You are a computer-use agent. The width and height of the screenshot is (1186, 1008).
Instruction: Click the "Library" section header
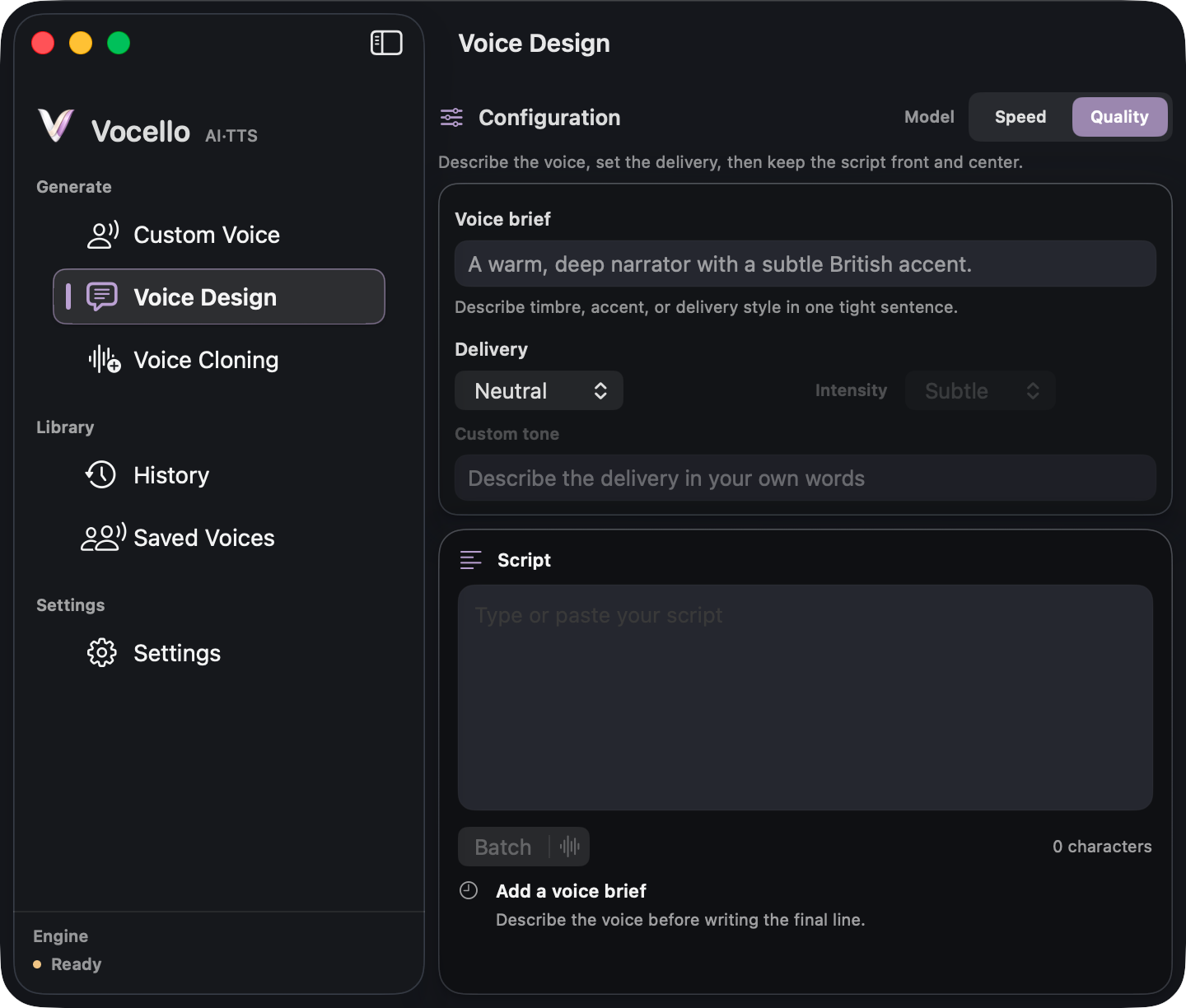65,427
